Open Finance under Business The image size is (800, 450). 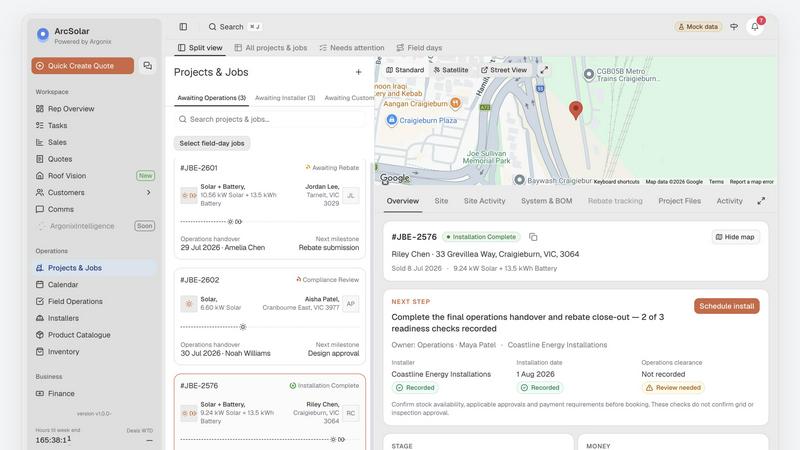click(92, 393)
